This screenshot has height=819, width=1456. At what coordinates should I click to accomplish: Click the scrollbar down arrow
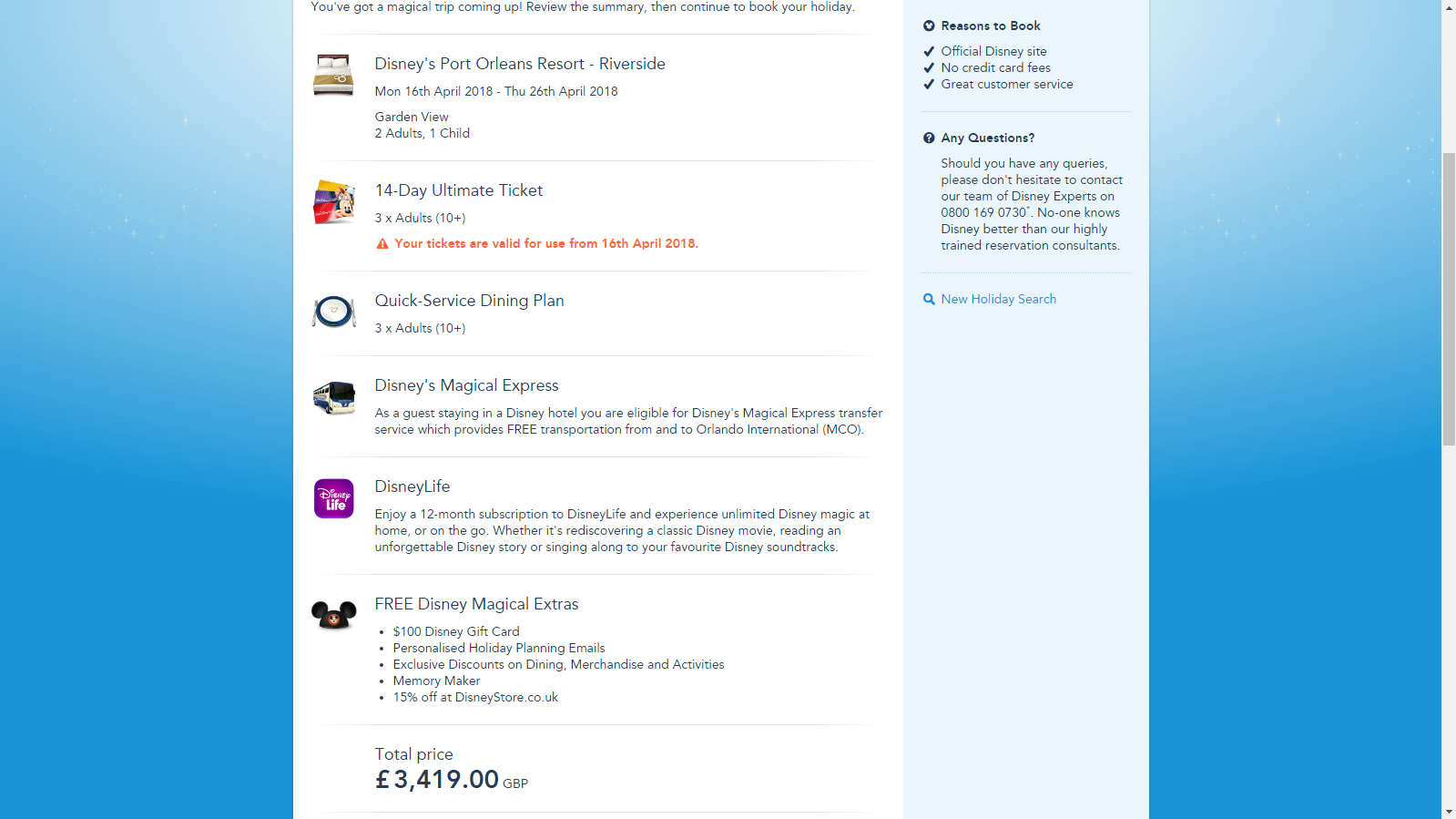1449,812
